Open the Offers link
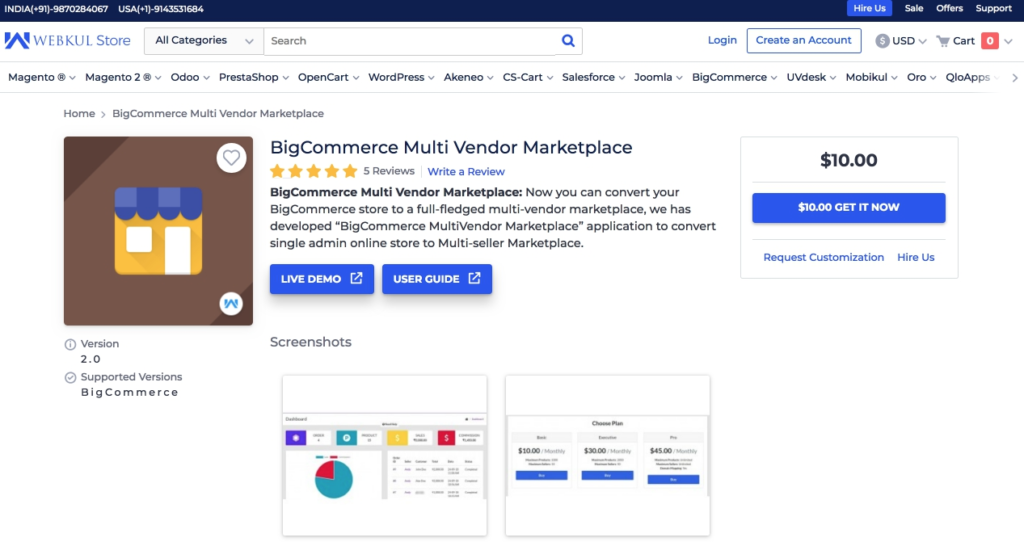This screenshot has width=1024, height=542. click(950, 8)
